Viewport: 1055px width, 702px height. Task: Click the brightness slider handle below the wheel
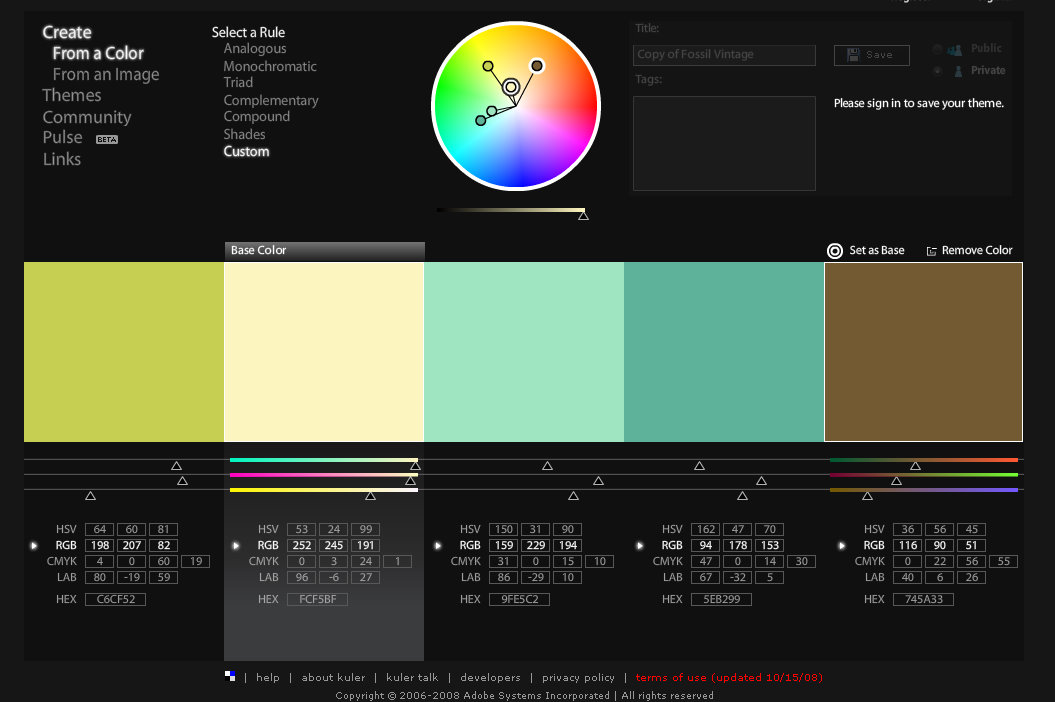pyautogui.click(x=583, y=215)
